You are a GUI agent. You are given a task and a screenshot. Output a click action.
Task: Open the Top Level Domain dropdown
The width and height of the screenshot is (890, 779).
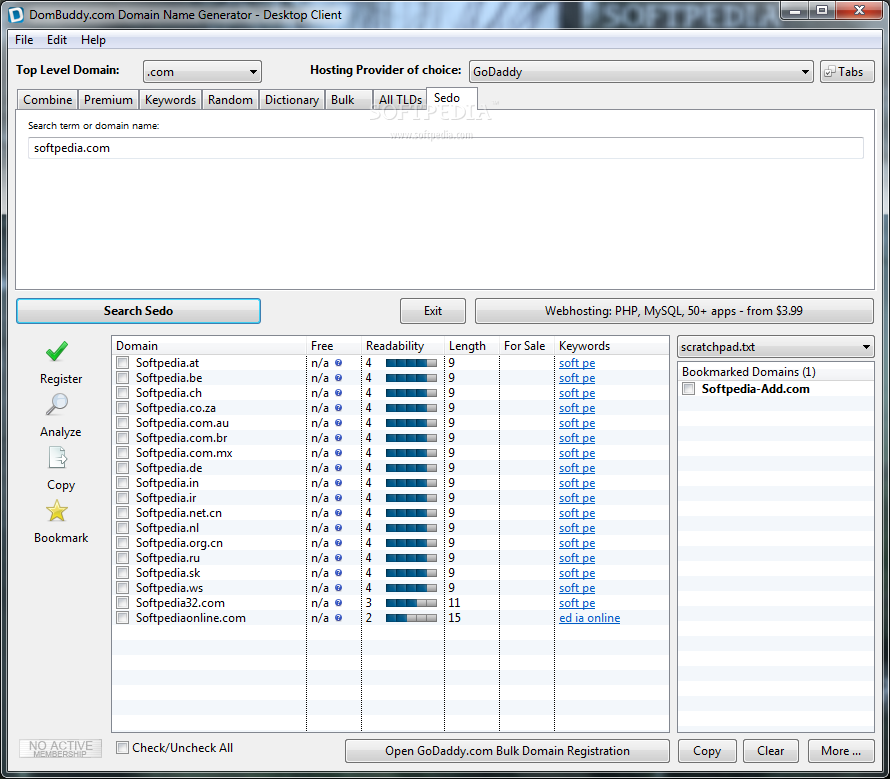(202, 72)
